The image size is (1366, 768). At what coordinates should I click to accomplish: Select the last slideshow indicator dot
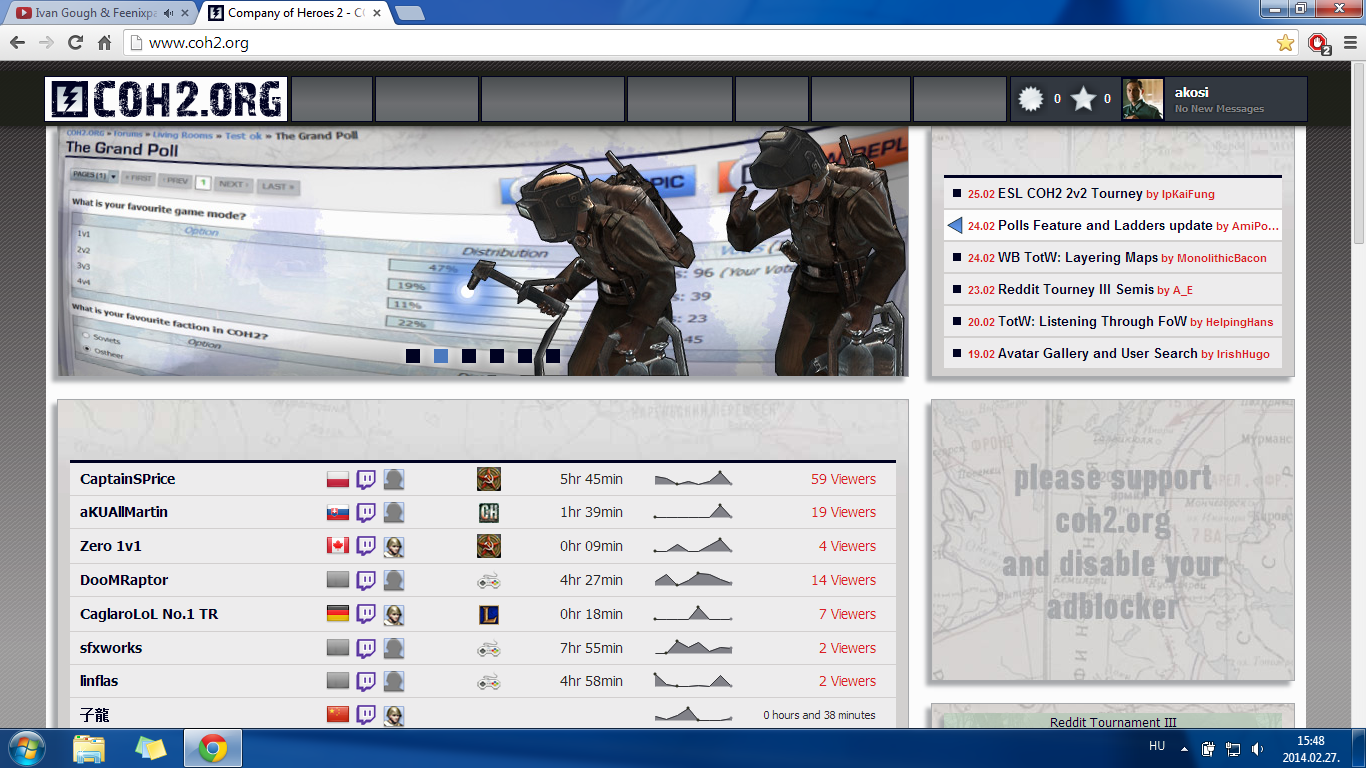click(553, 355)
